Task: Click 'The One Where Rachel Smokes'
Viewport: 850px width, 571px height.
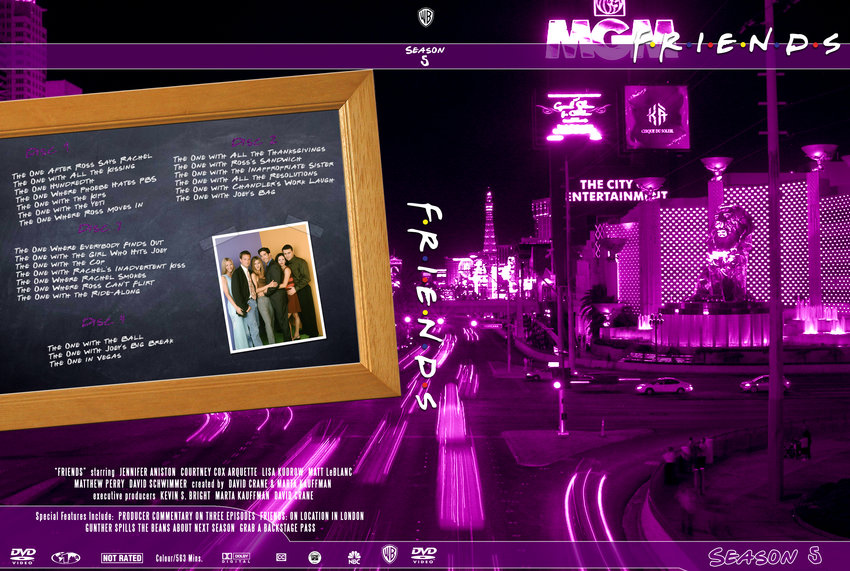Action: click(x=81, y=279)
